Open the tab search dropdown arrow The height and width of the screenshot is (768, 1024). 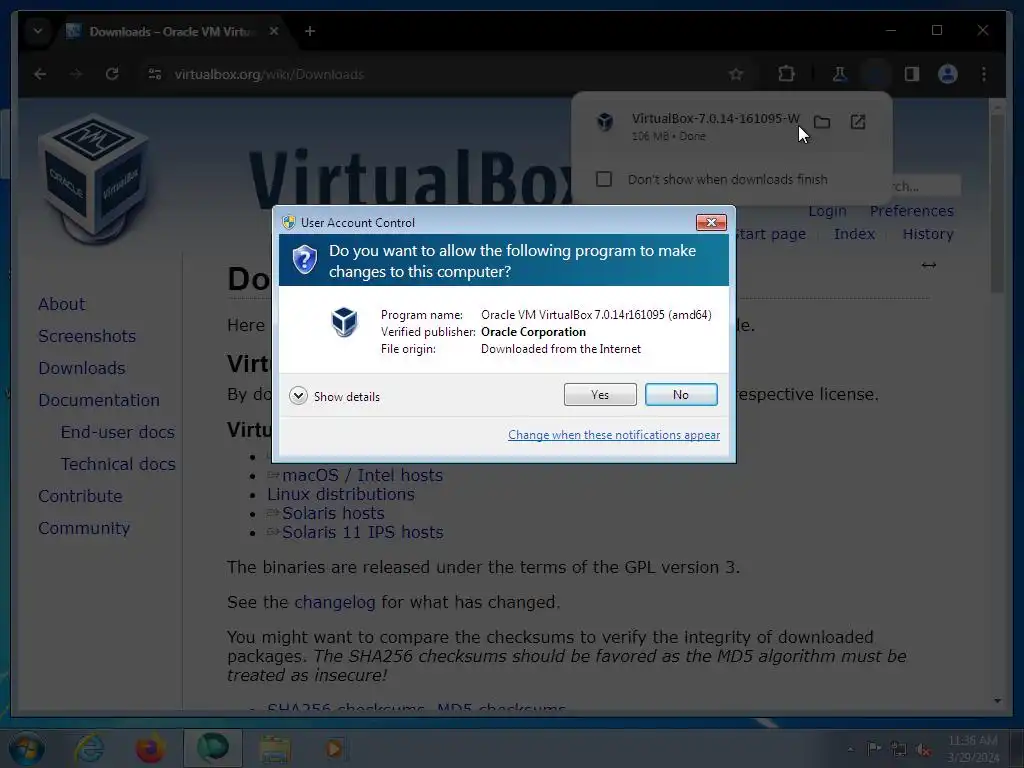pyautogui.click(x=38, y=31)
